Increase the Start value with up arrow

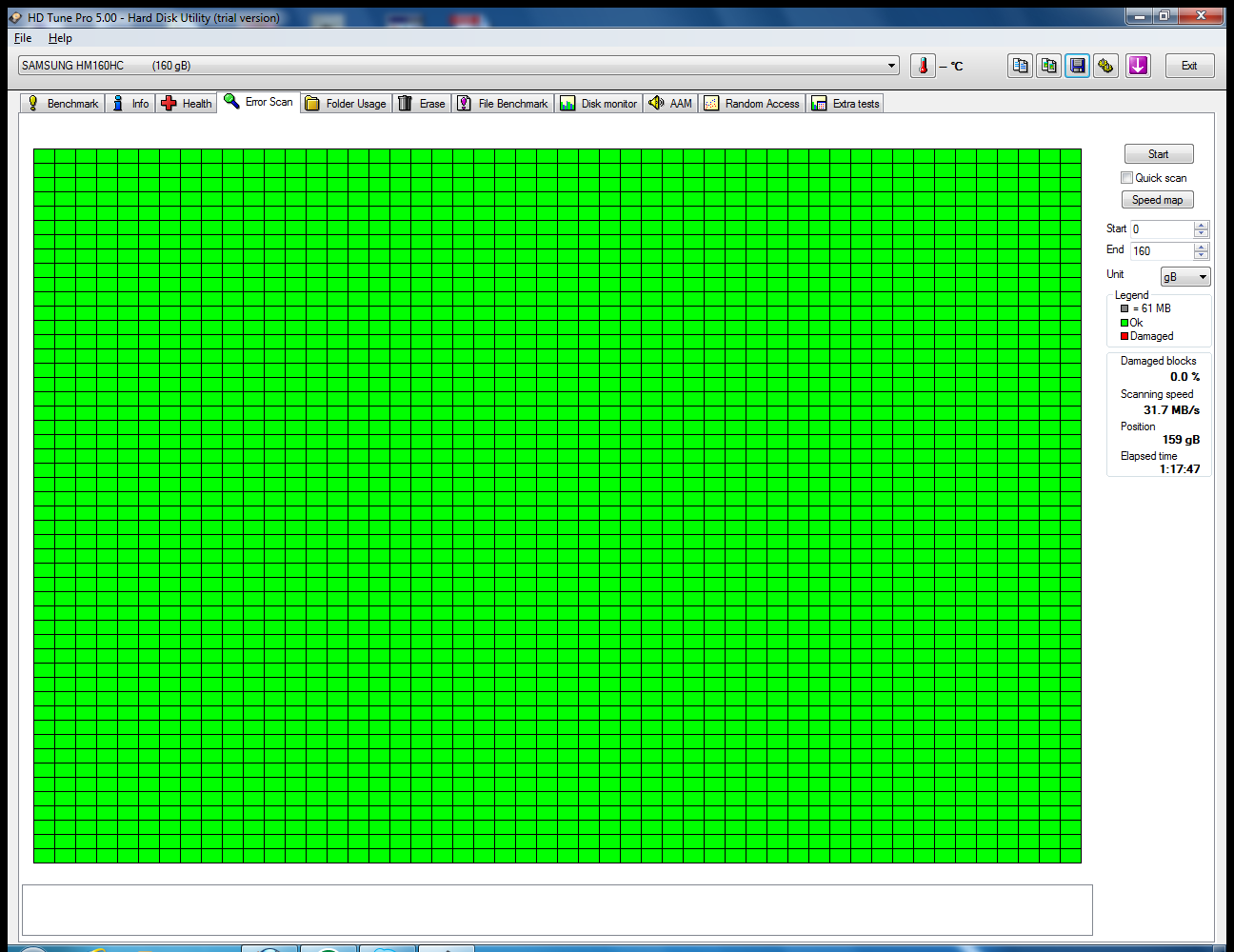coord(1201,225)
